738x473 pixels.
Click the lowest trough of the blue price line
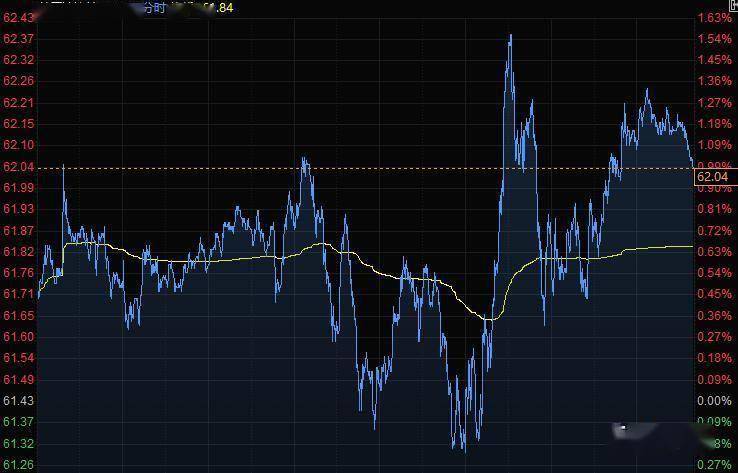click(463, 449)
